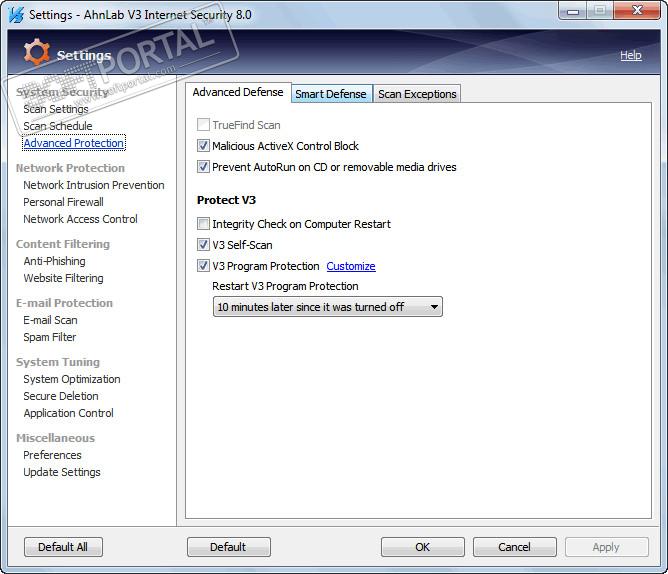Click the AhnLab V3 title bar icon
Screen dimensions: 668x574
coord(16,15)
